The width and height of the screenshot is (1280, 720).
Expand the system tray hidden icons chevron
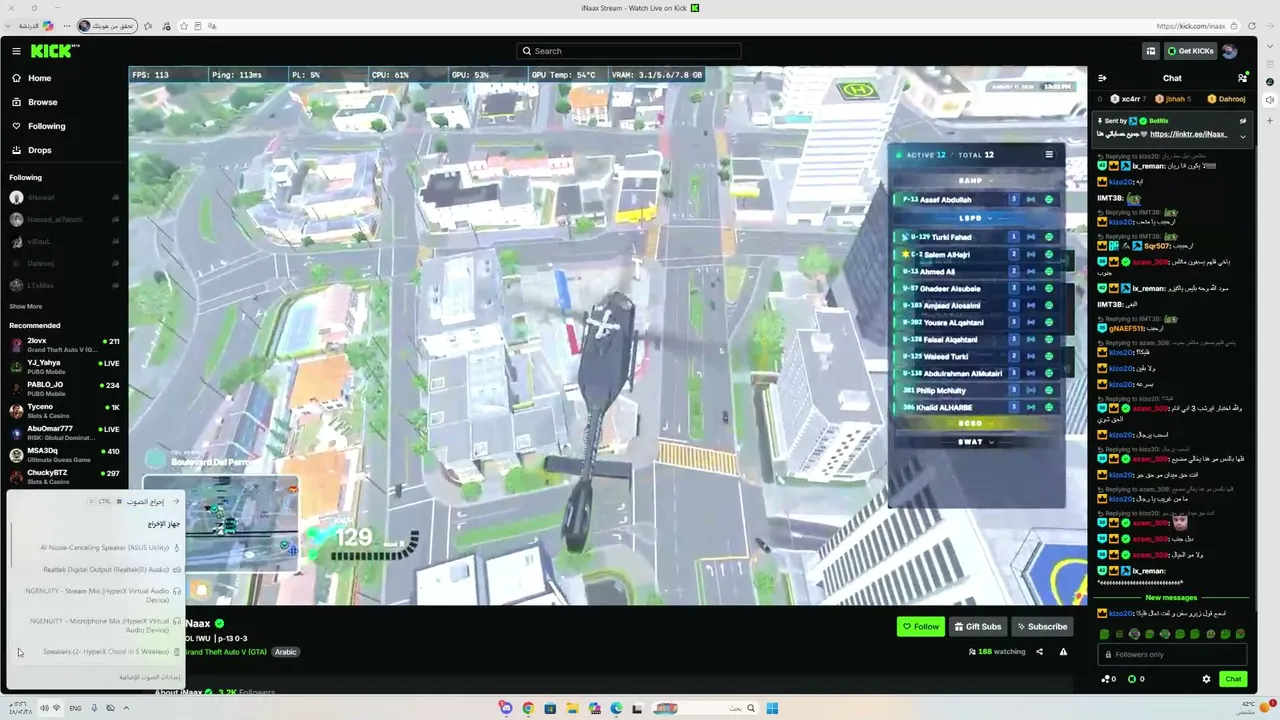click(x=126, y=708)
